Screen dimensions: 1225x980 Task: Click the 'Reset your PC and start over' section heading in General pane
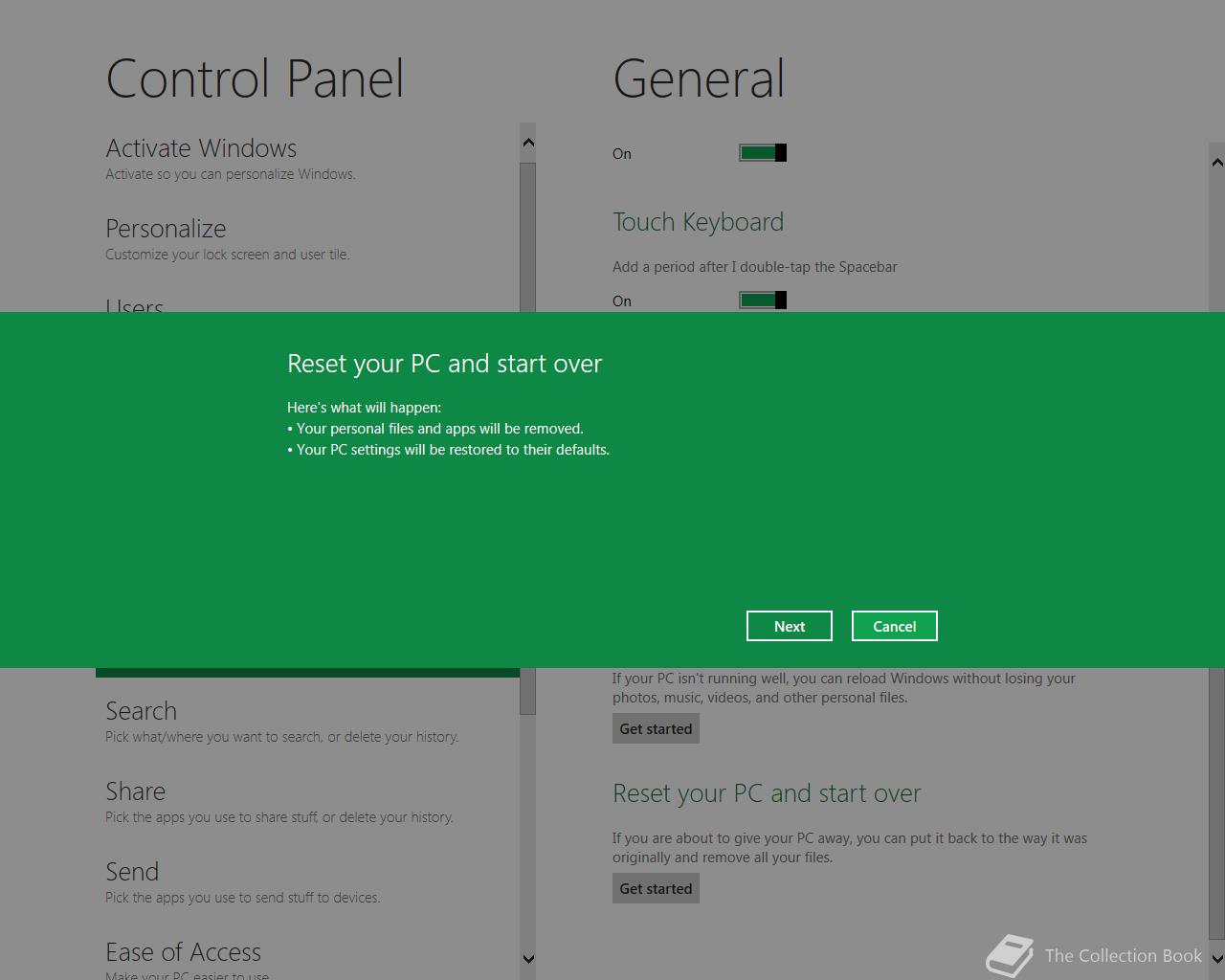767,793
